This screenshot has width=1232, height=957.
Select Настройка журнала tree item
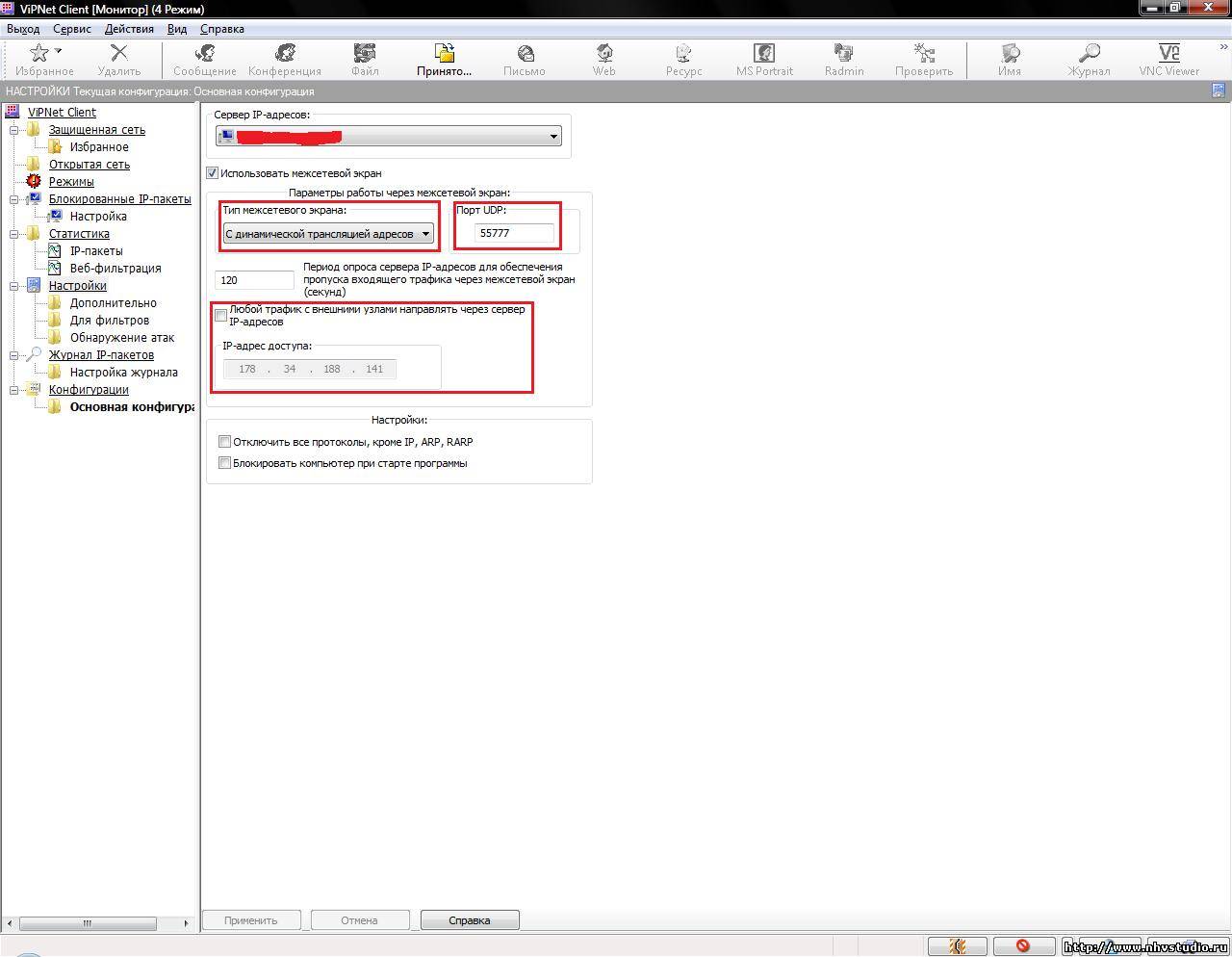(123, 372)
